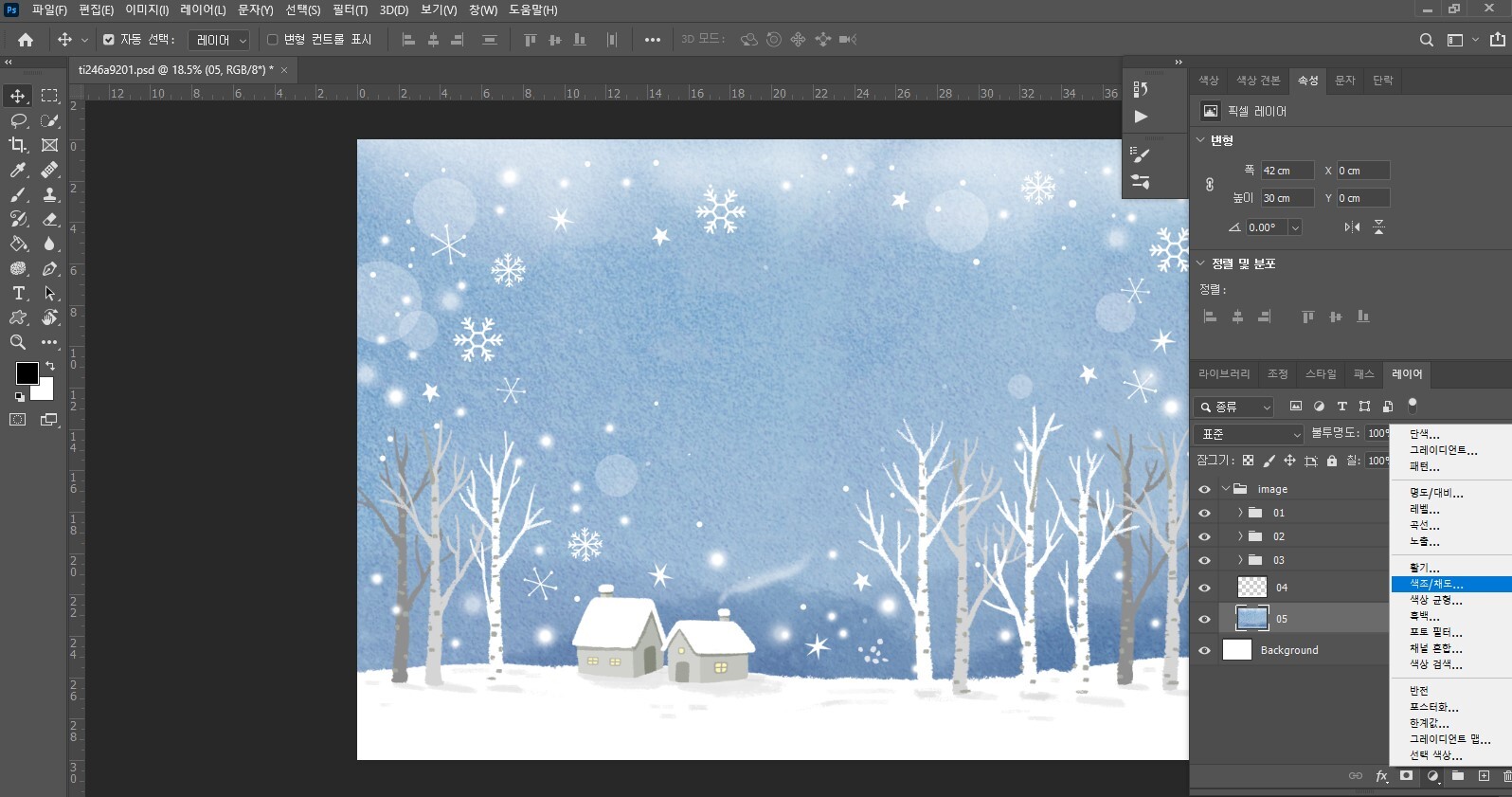
Task: Open the 종류 layer filter dropdown
Action: pyautogui.click(x=1233, y=408)
